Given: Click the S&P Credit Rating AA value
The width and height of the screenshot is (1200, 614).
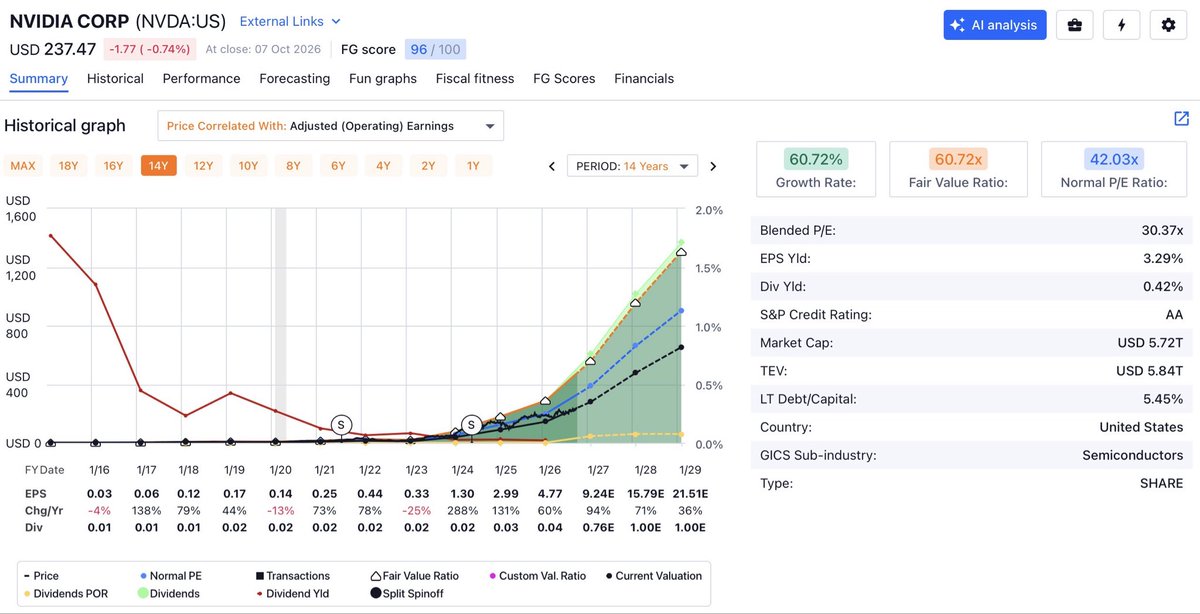Looking at the screenshot, I should click(x=1174, y=315).
